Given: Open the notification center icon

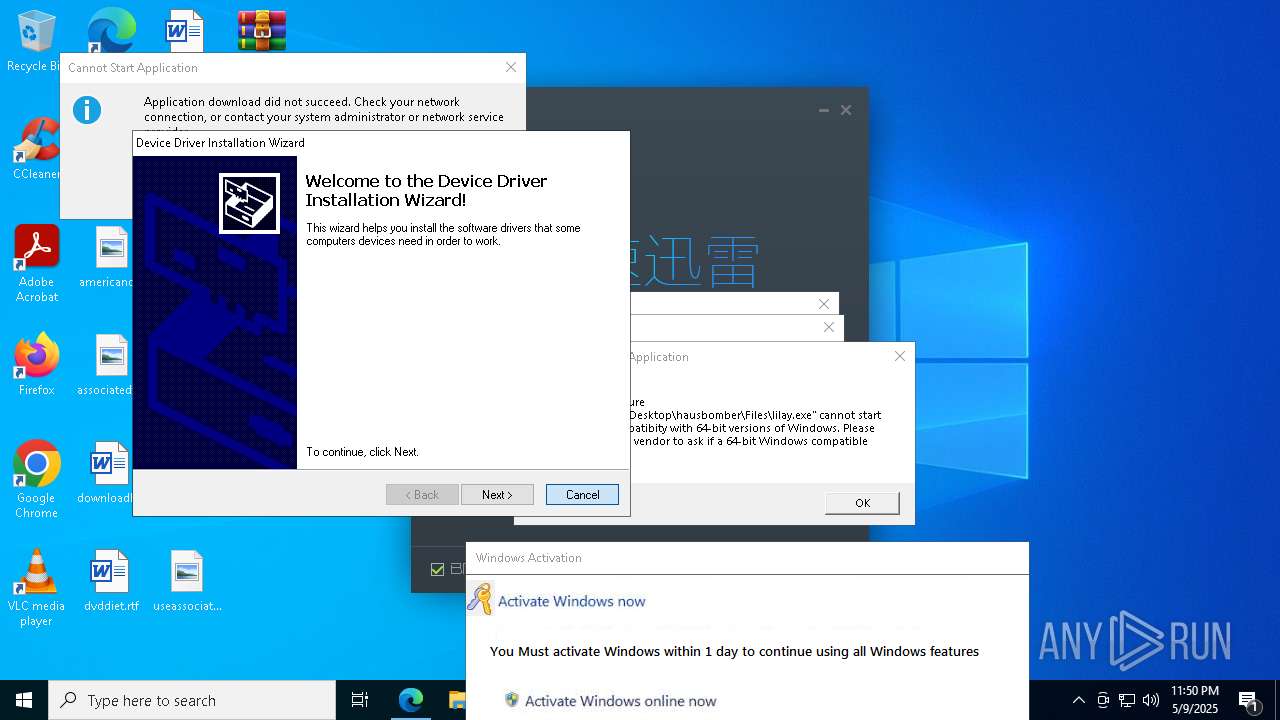Looking at the screenshot, I should coord(1248,700).
